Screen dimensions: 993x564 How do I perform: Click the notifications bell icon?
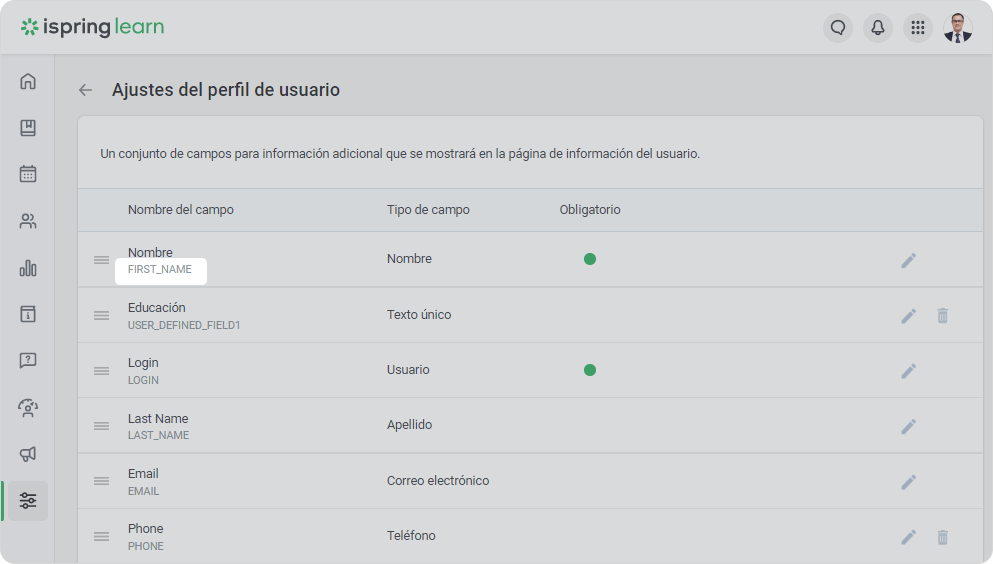tap(878, 28)
